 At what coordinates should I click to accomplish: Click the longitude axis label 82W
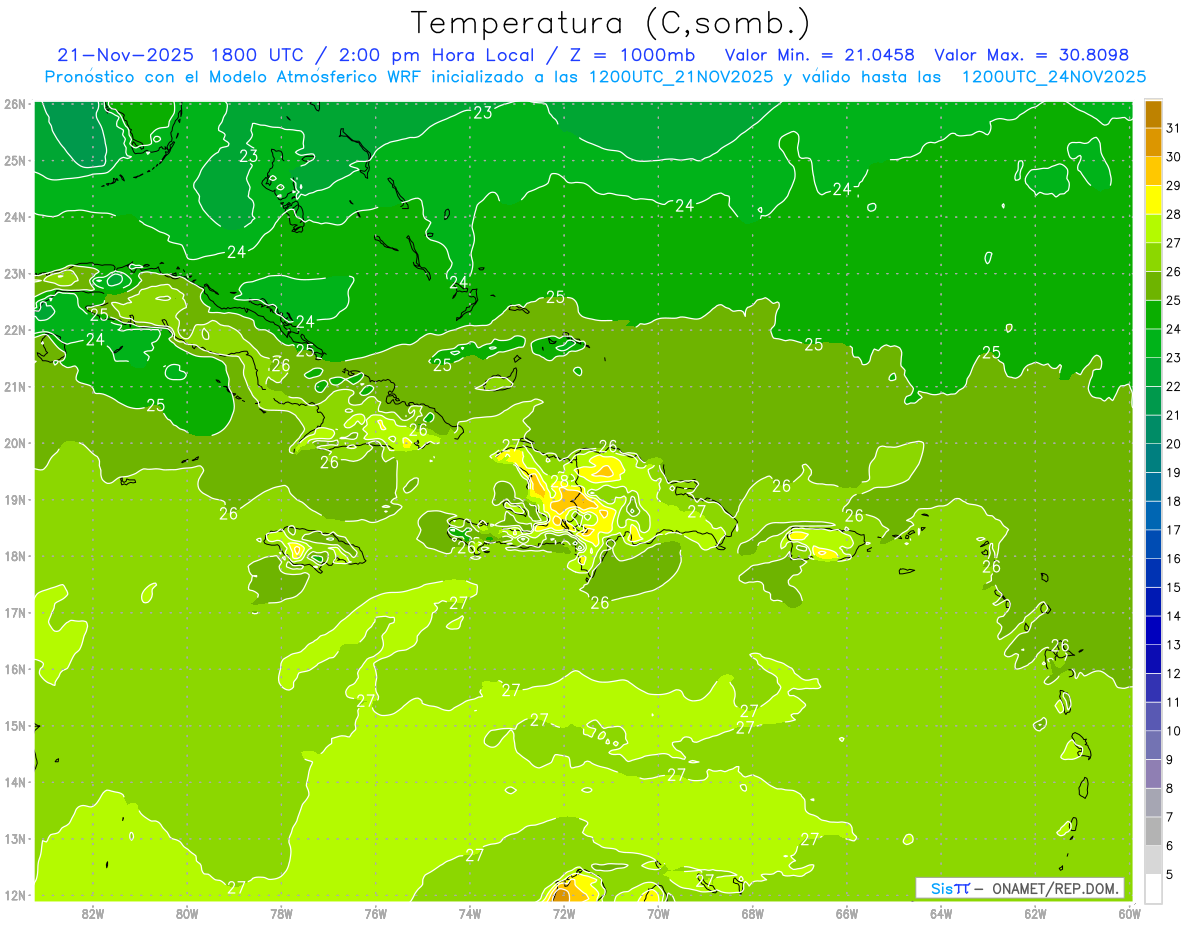coord(93,913)
